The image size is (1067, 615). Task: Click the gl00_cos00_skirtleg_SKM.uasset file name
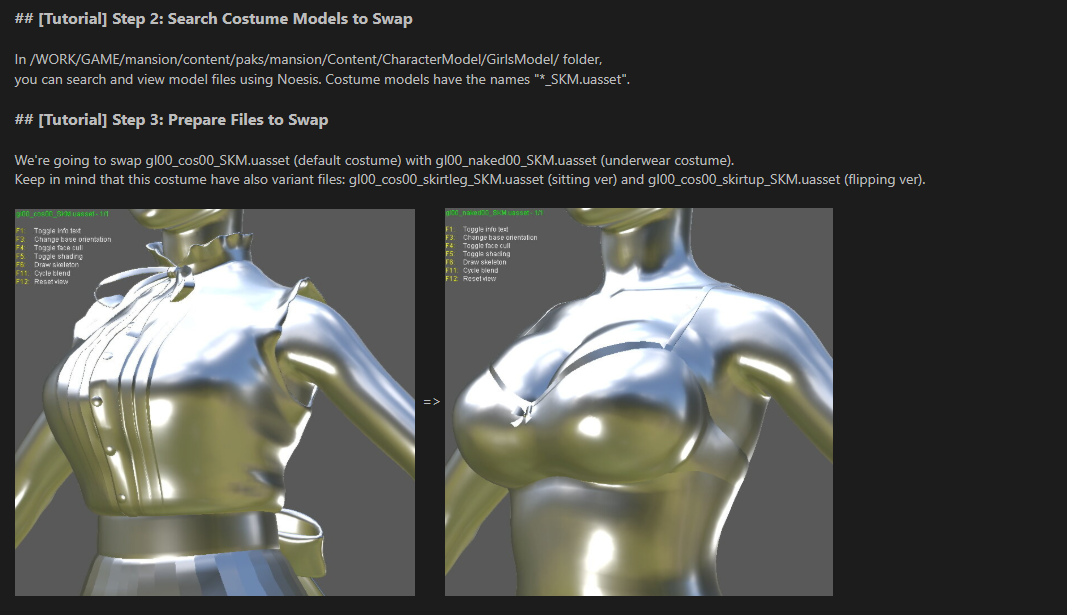pos(446,180)
